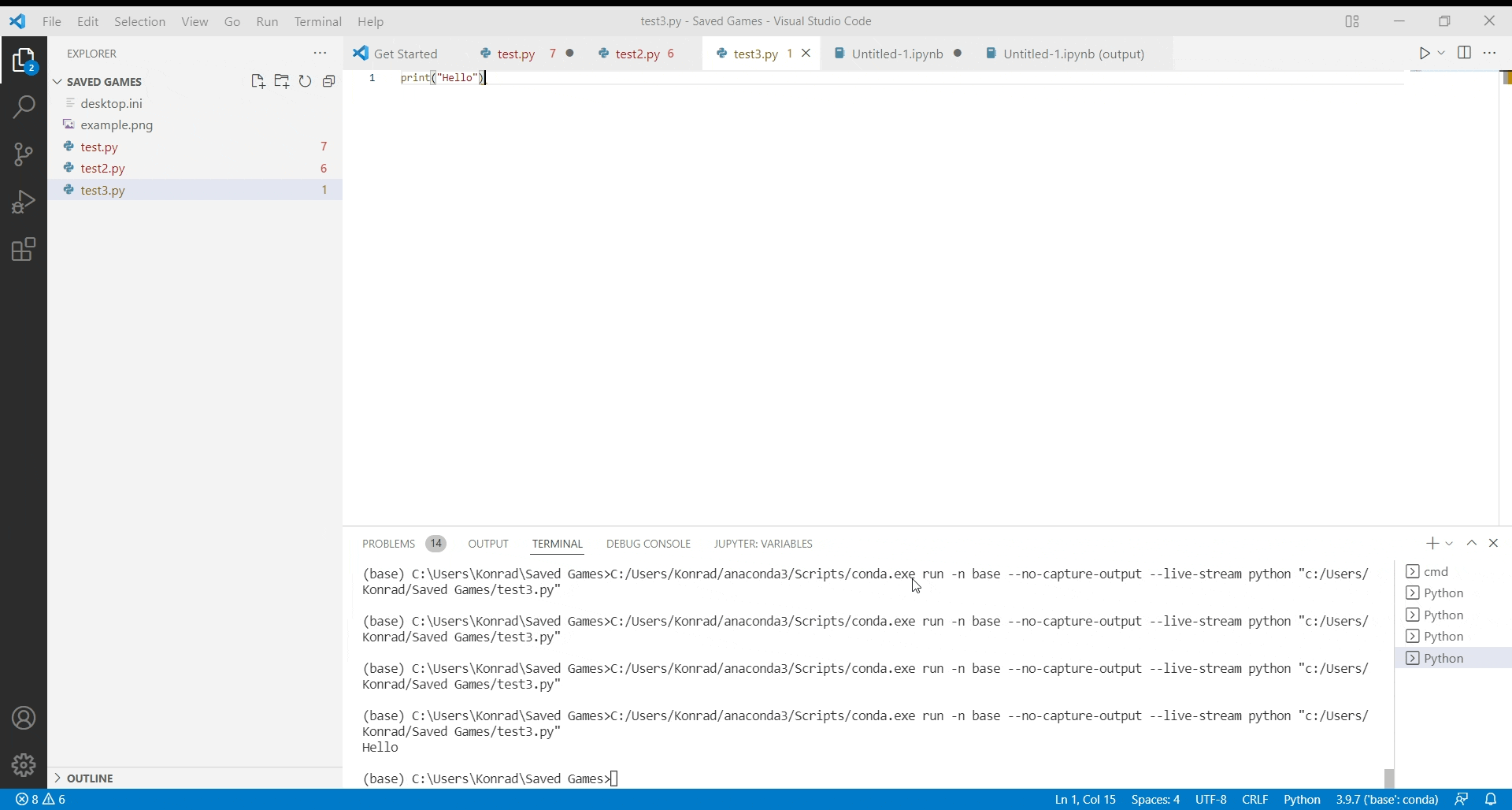Viewport: 1512px width, 810px height.
Task: Maximize the panel height
Action: (1473, 543)
